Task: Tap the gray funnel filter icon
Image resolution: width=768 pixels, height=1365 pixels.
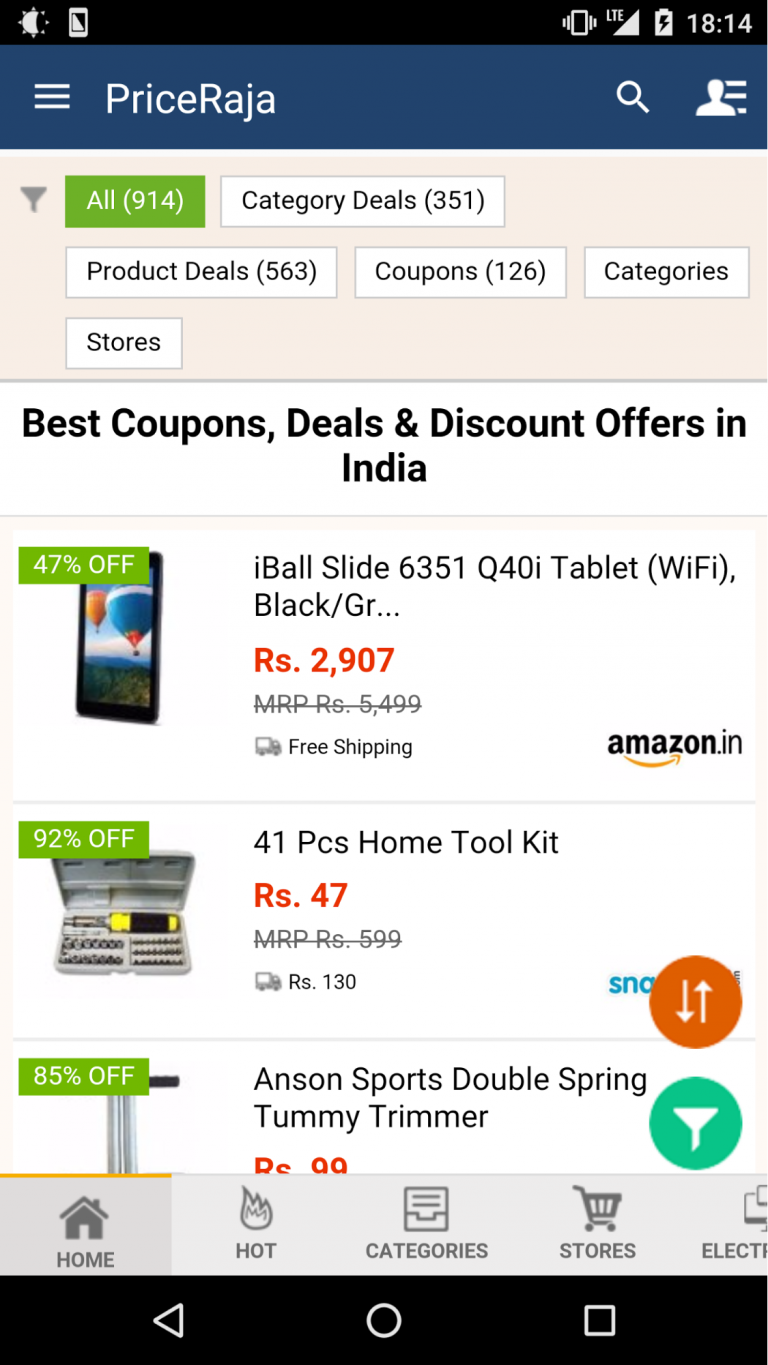Action: 34,200
